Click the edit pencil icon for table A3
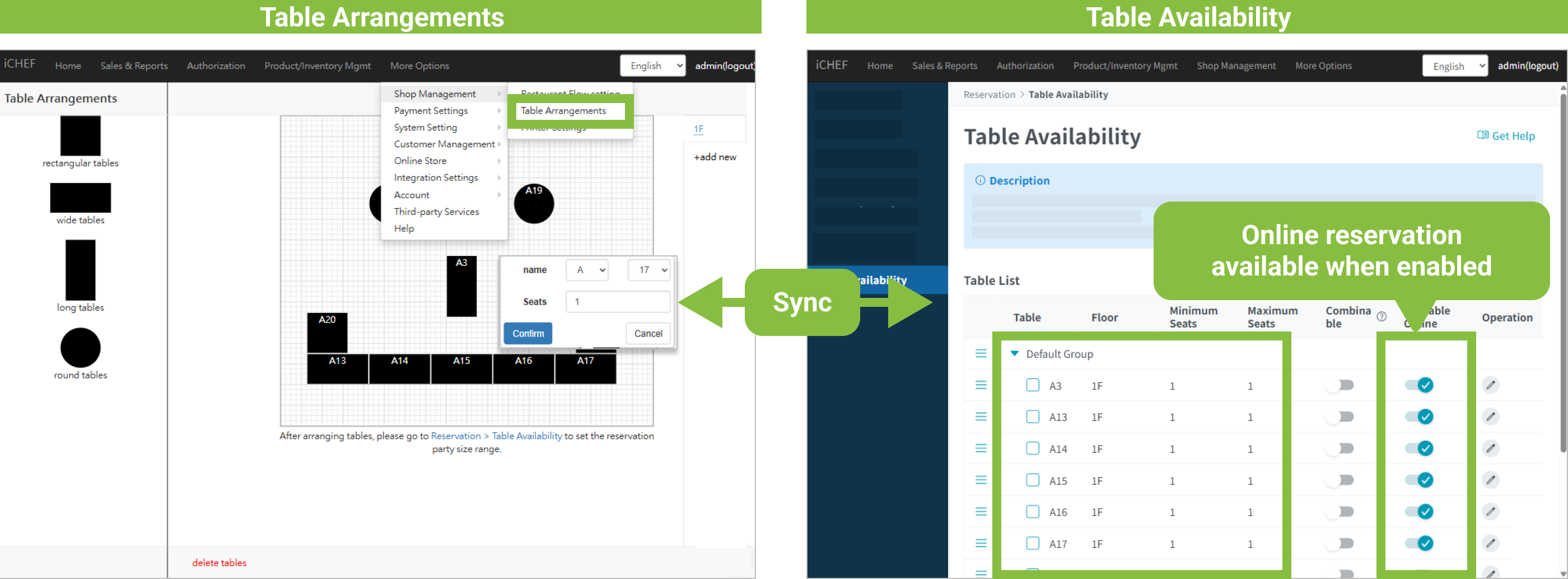Screen dimensions: 1568x579 click(1490, 385)
